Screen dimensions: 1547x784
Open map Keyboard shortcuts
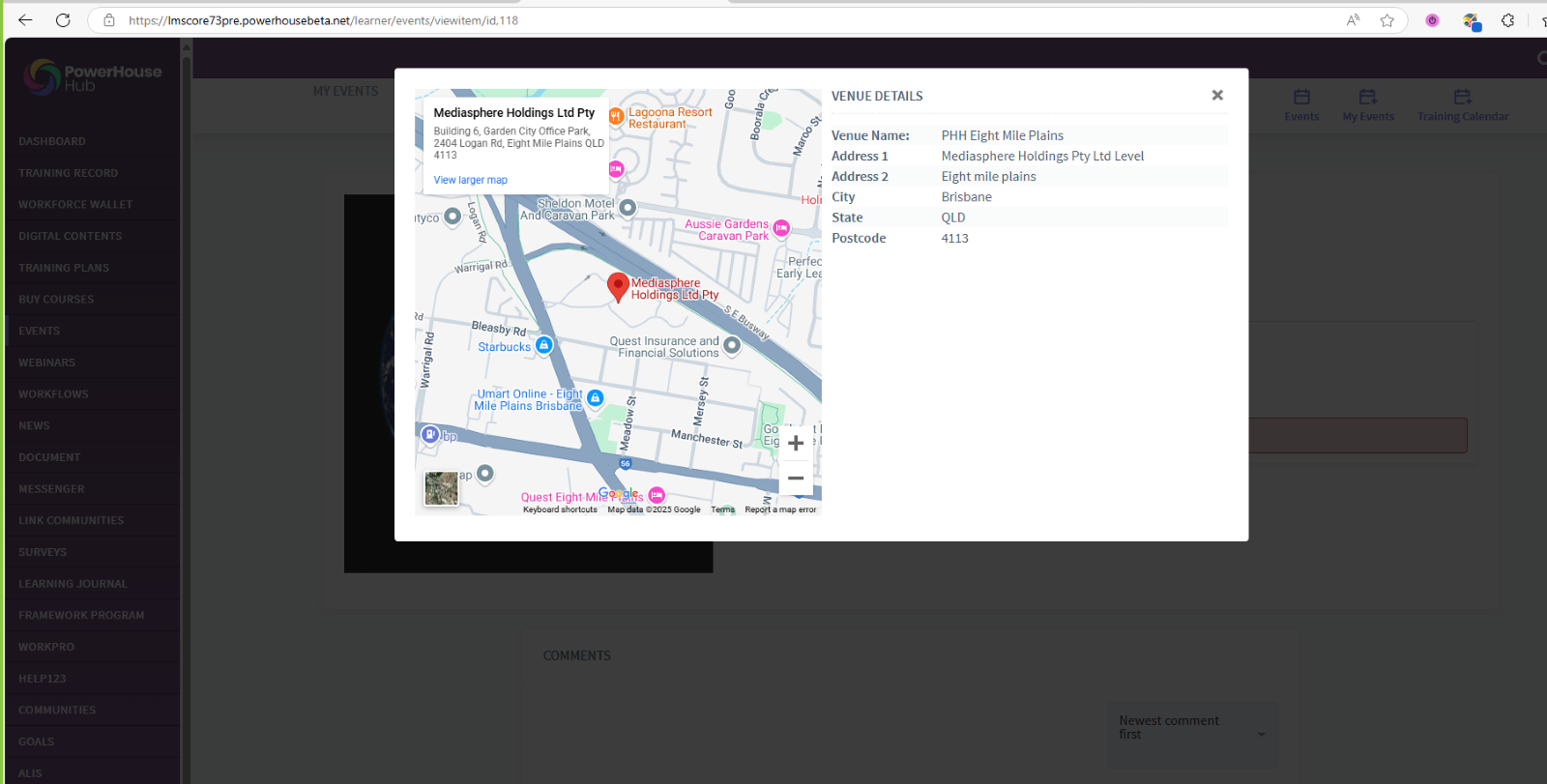click(560, 509)
